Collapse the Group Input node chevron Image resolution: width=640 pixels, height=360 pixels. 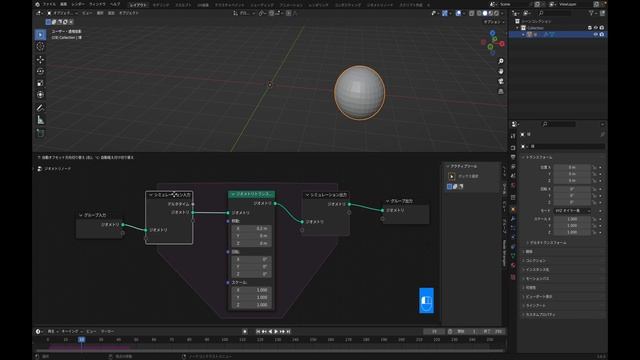81,215
